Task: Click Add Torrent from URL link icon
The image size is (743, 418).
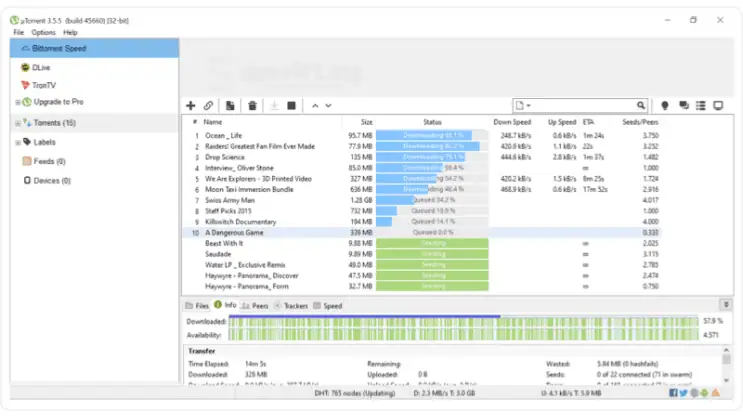Action: 208,106
